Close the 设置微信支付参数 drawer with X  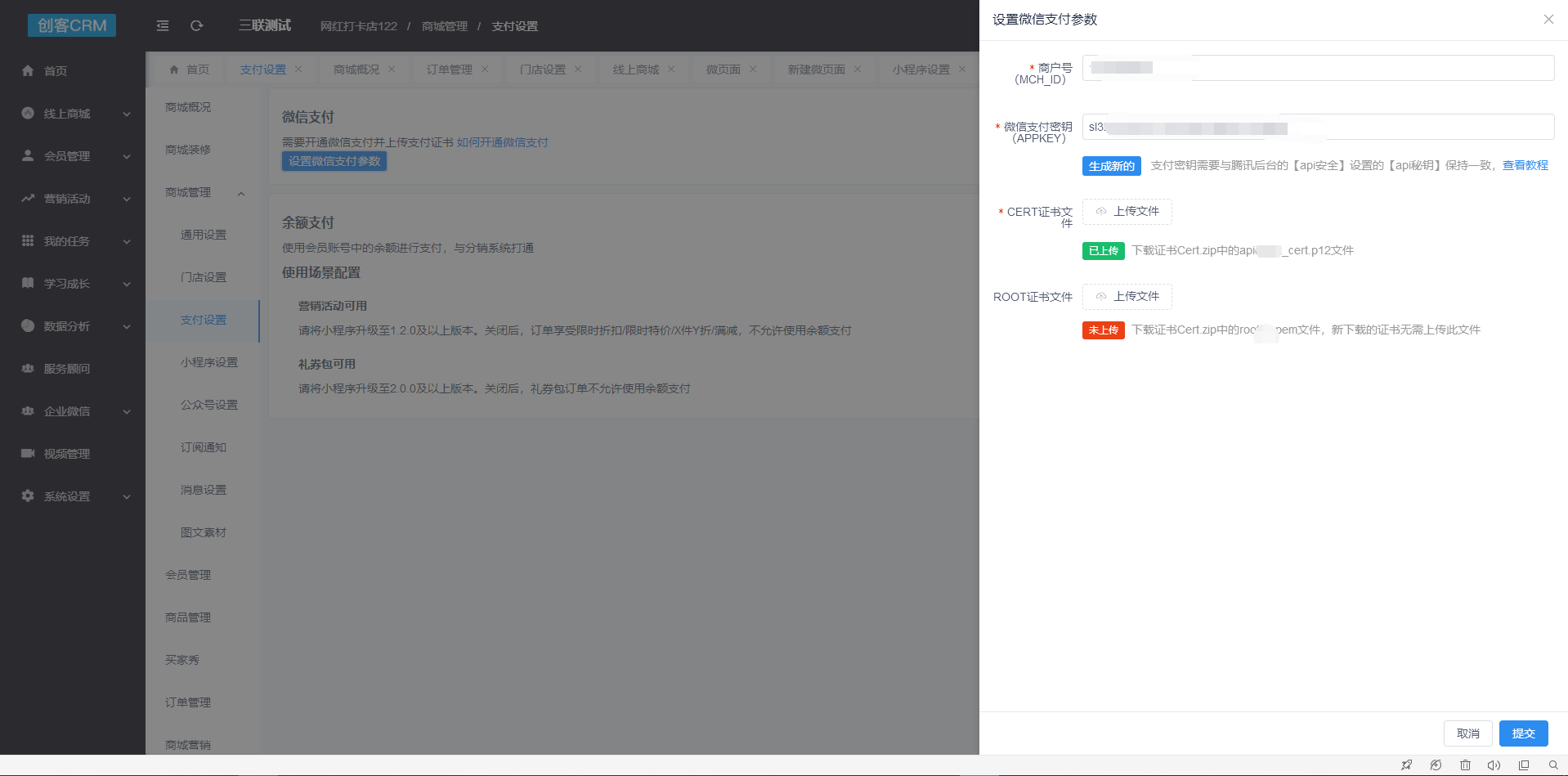(x=1548, y=20)
